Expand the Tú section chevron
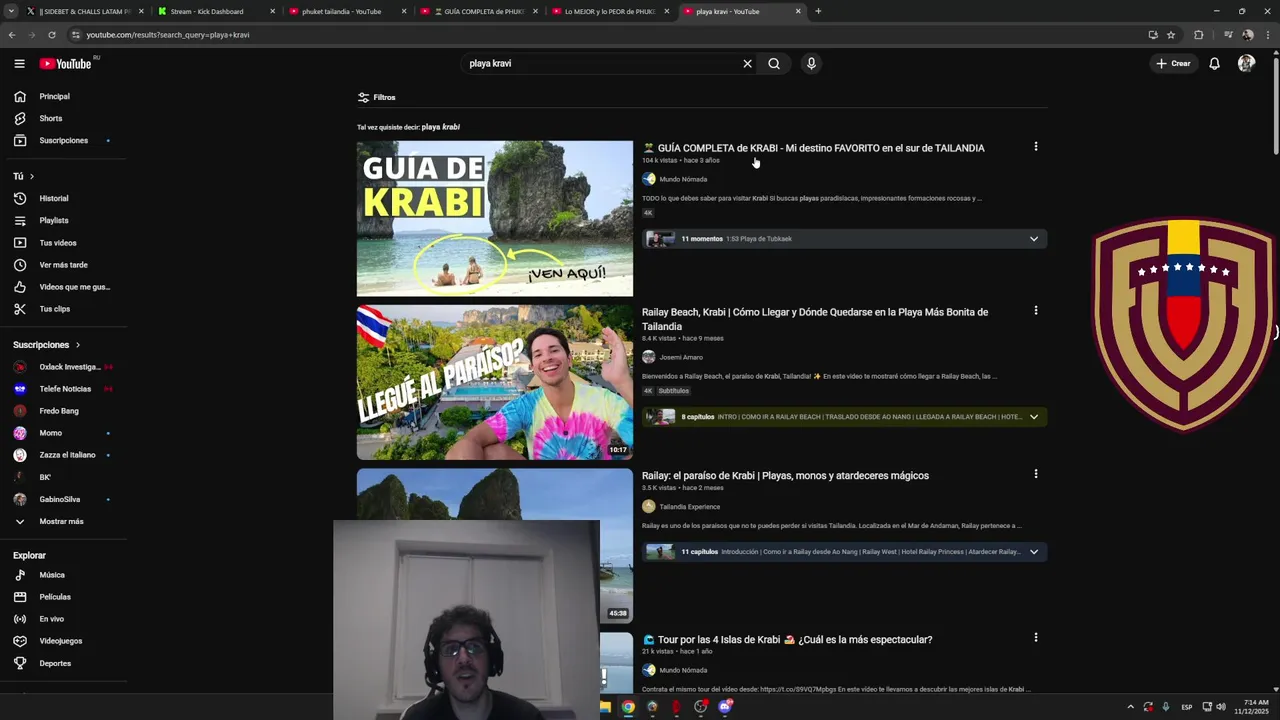 (31, 176)
